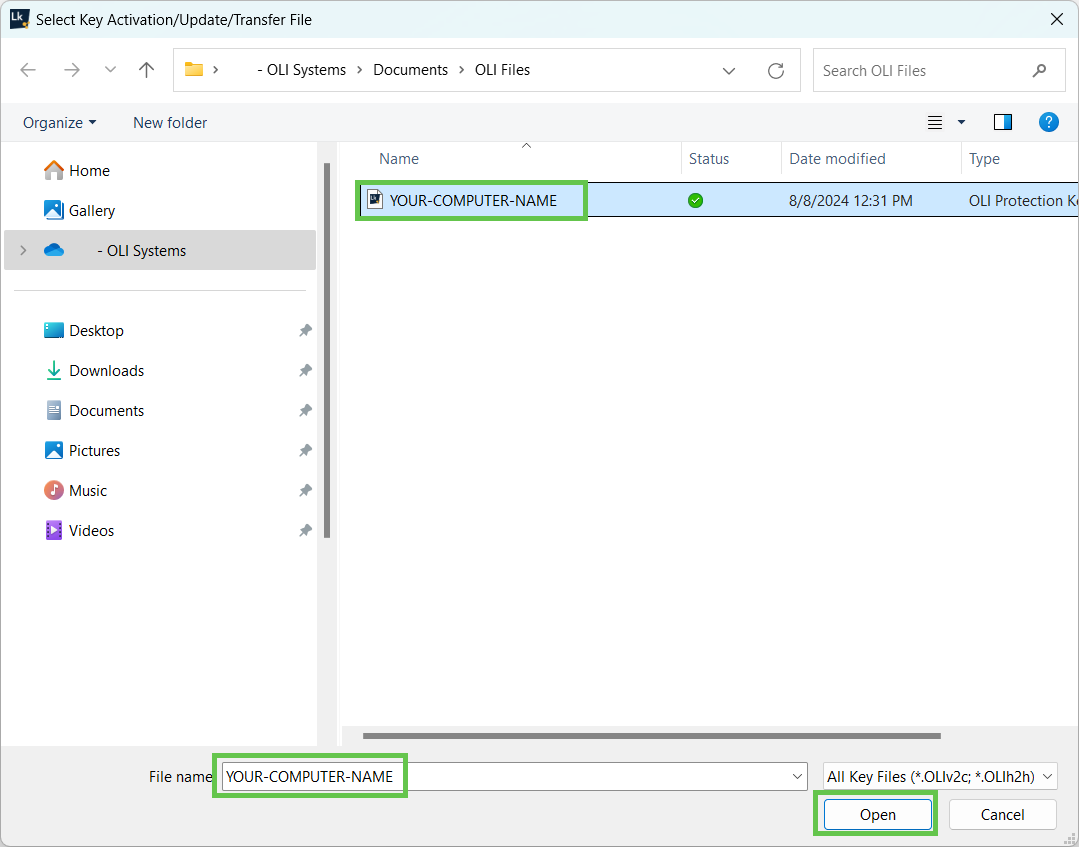This screenshot has height=847, width=1079.
Task: Click the Cancel button
Action: pyautogui.click(x=1002, y=815)
